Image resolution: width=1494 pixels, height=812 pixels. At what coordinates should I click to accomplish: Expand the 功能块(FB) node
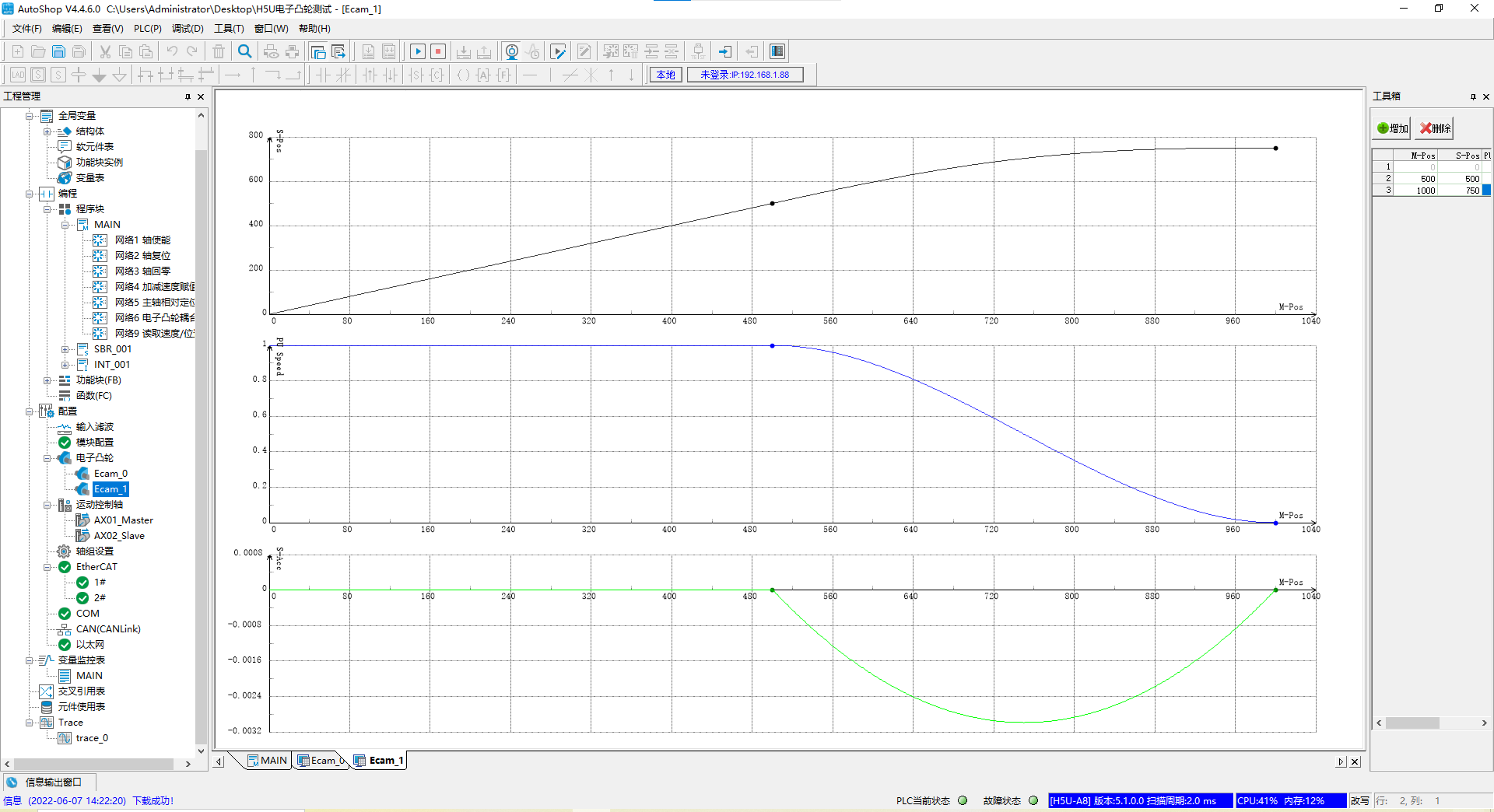pos(47,380)
